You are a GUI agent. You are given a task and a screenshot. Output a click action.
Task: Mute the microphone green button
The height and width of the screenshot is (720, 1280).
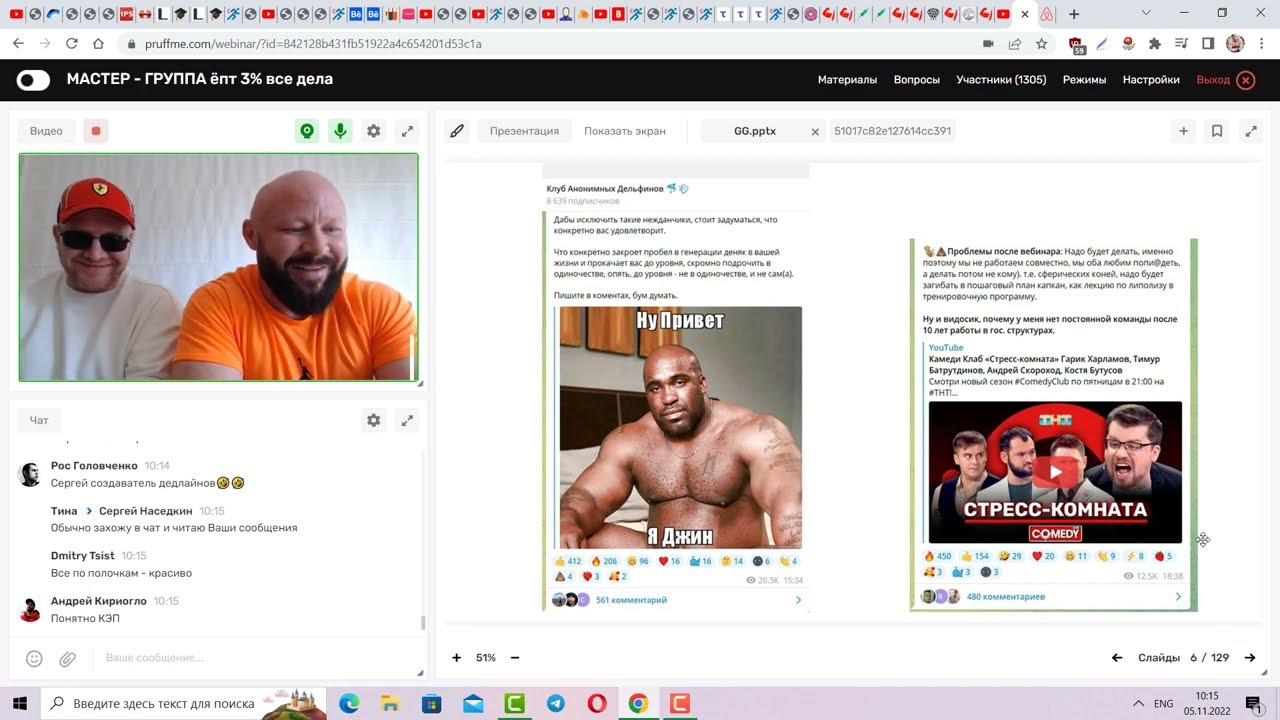pyautogui.click(x=340, y=131)
